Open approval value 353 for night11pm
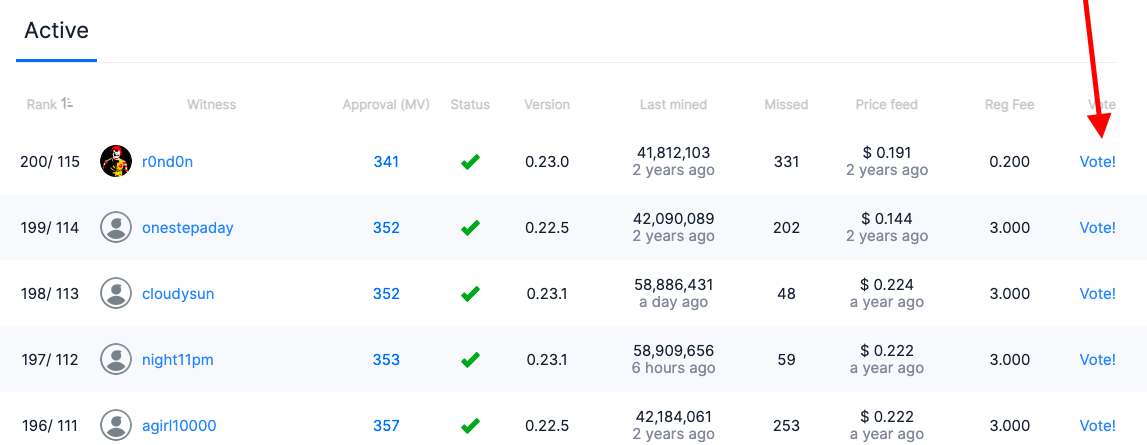Image resolution: width=1147 pixels, height=445 pixels. [386, 359]
